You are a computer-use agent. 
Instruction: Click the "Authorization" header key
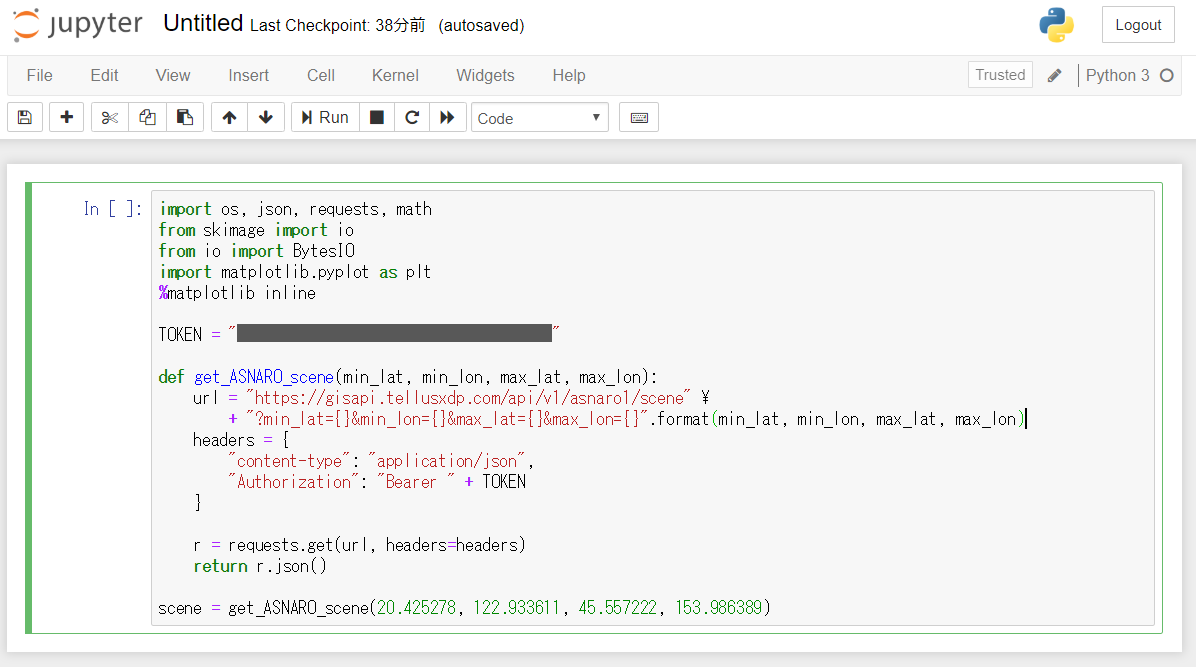pyautogui.click(x=294, y=482)
